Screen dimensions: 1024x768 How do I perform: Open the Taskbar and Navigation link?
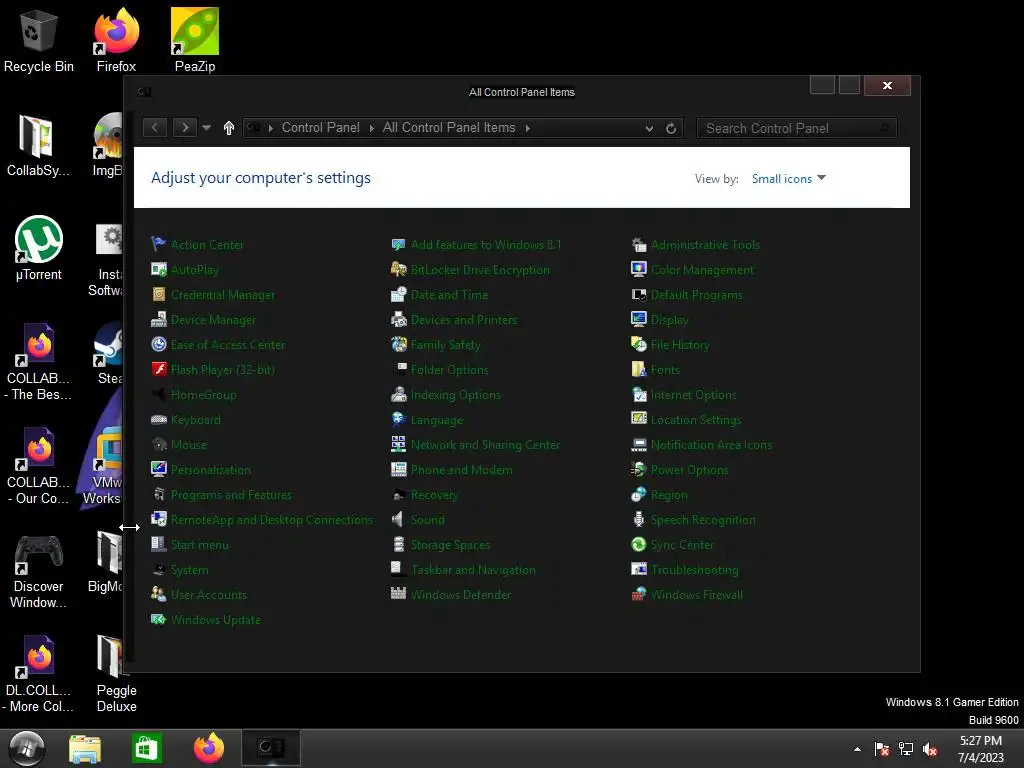coord(473,569)
